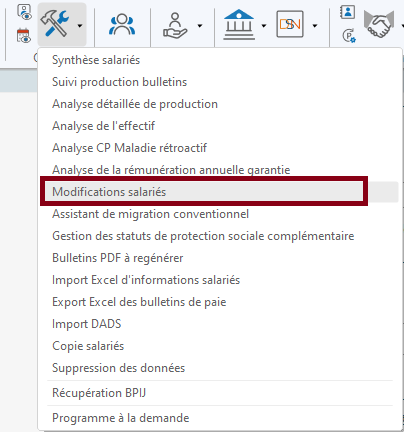Expand the person-in-hand dropdown arrow
Image resolution: width=404 pixels, height=432 pixels.
click(200, 25)
